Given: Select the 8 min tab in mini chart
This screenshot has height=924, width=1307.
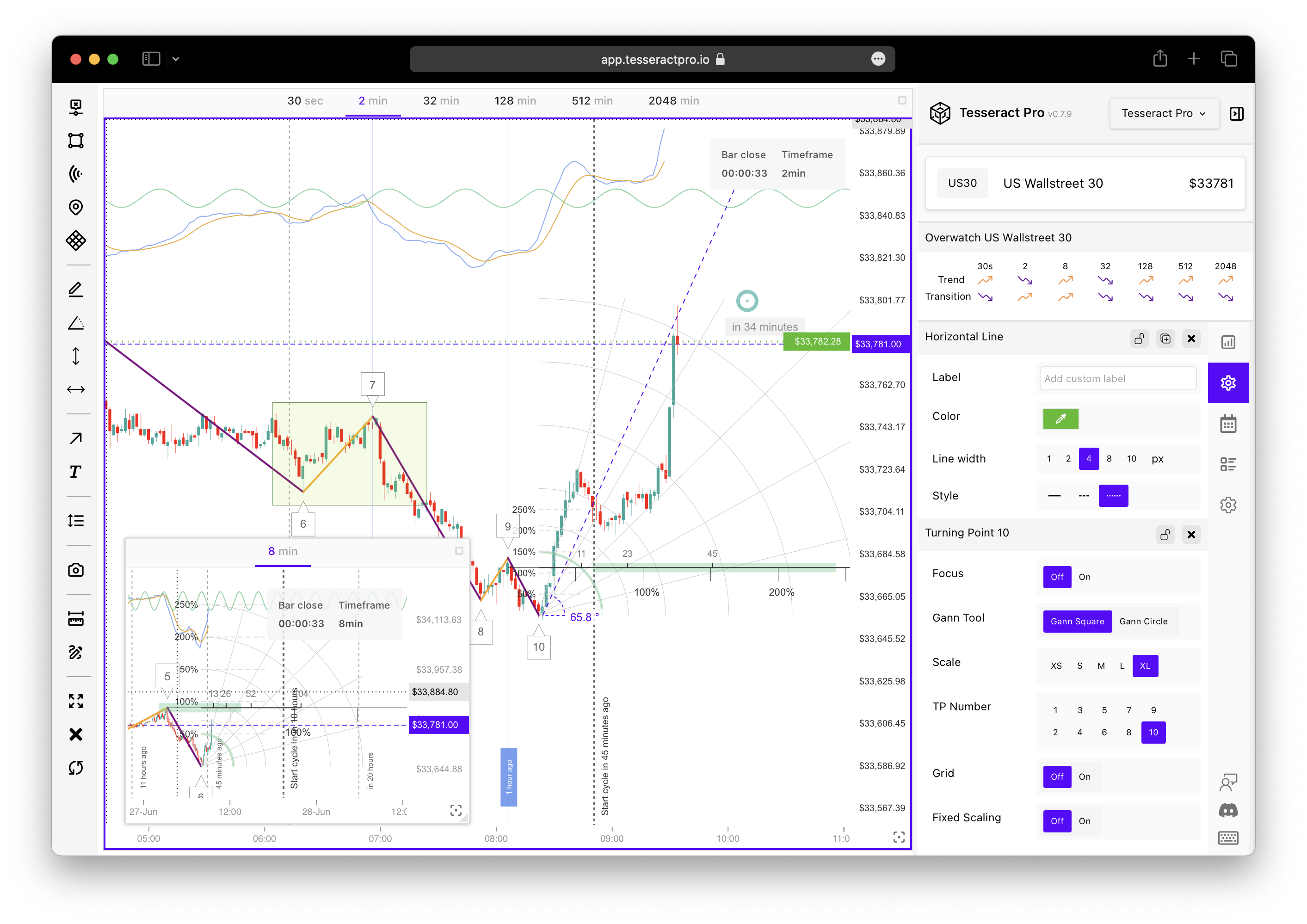Looking at the screenshot, I should click(x=282, y=551).
